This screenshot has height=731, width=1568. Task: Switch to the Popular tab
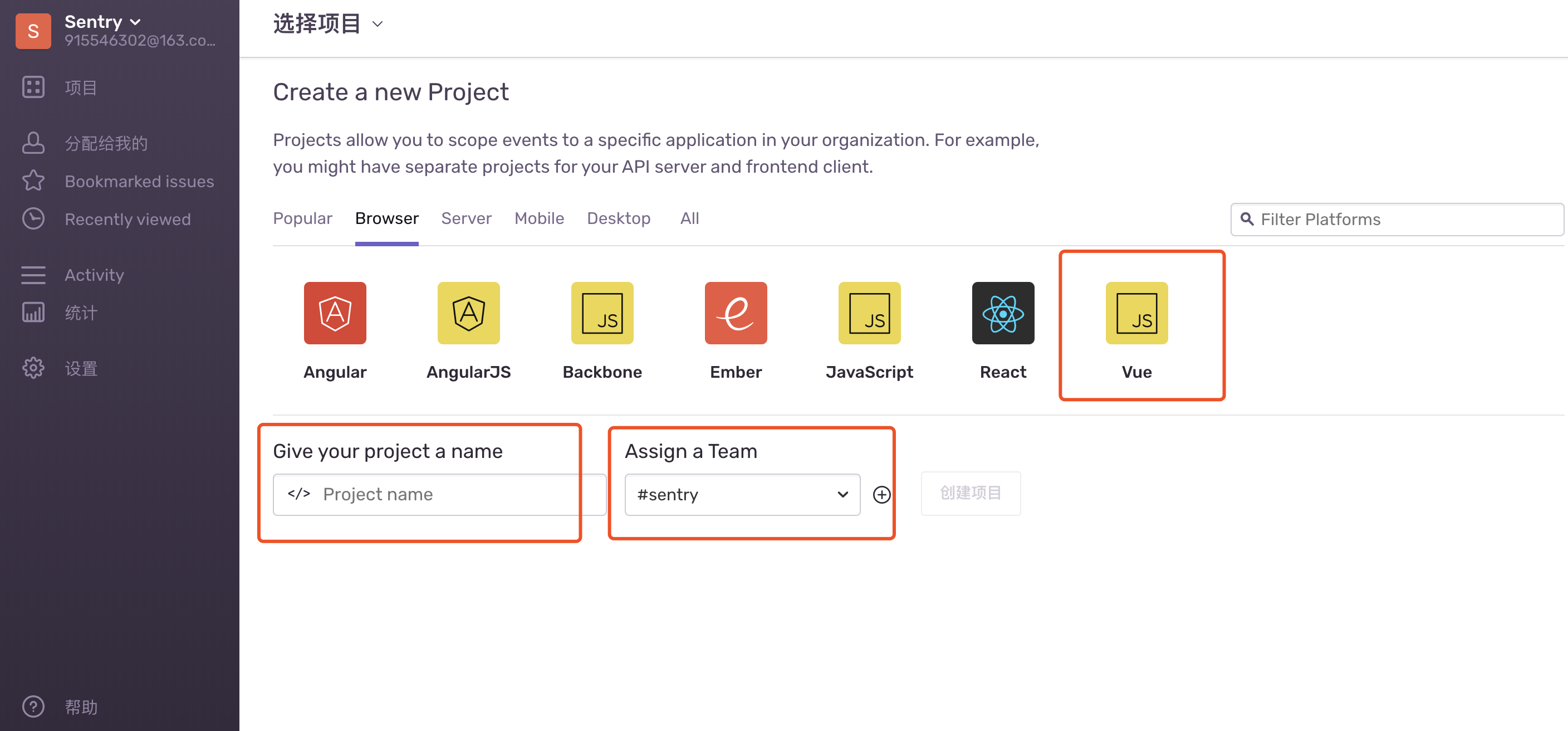pos(302,218)
